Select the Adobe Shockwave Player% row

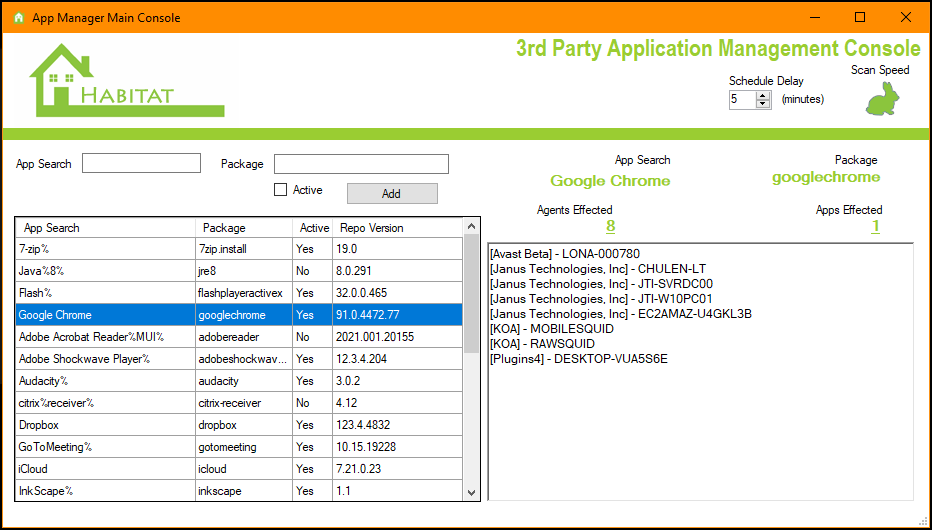coord(239,359)
